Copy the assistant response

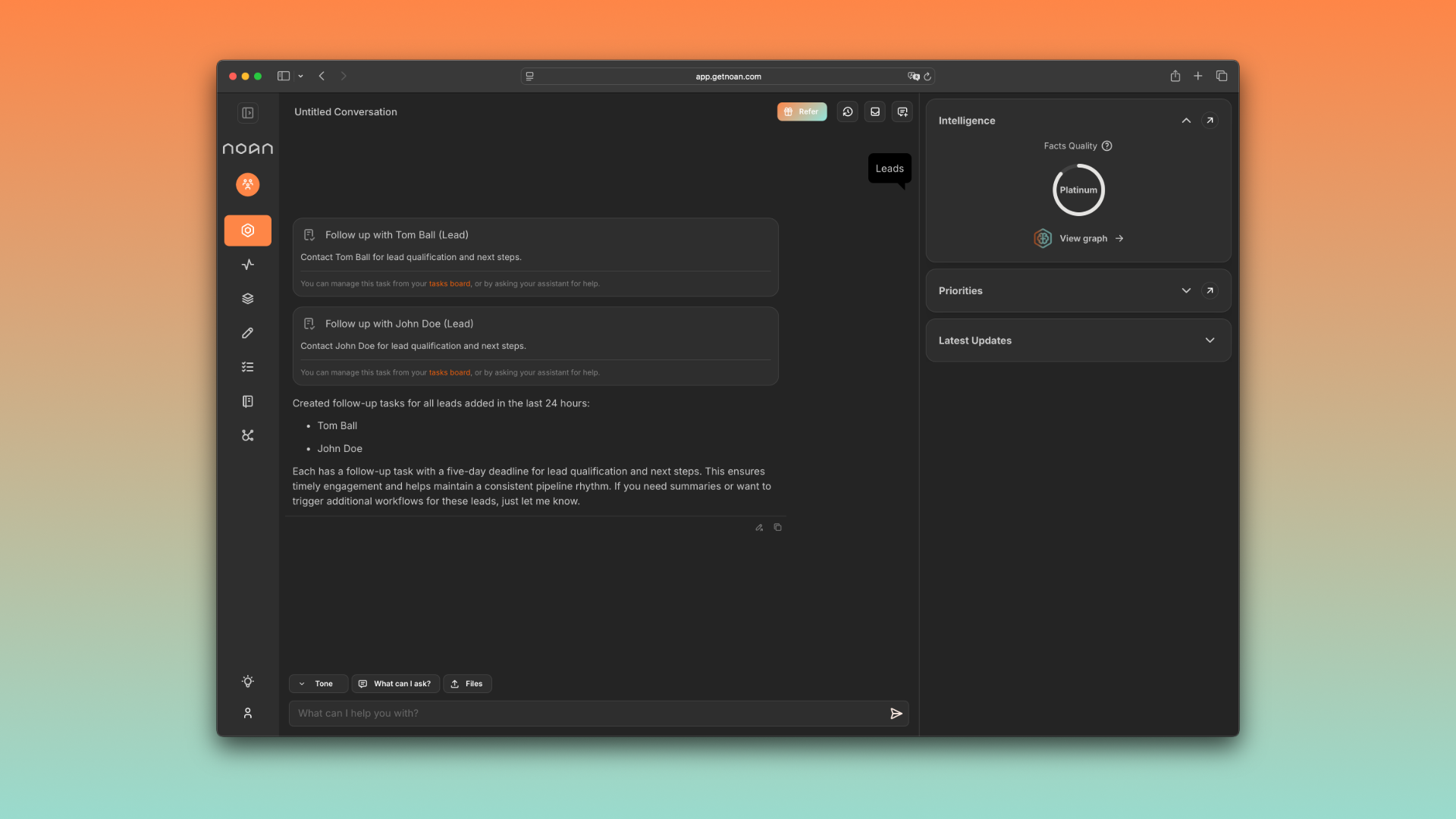pyautogui.click(x=777, y=527)
